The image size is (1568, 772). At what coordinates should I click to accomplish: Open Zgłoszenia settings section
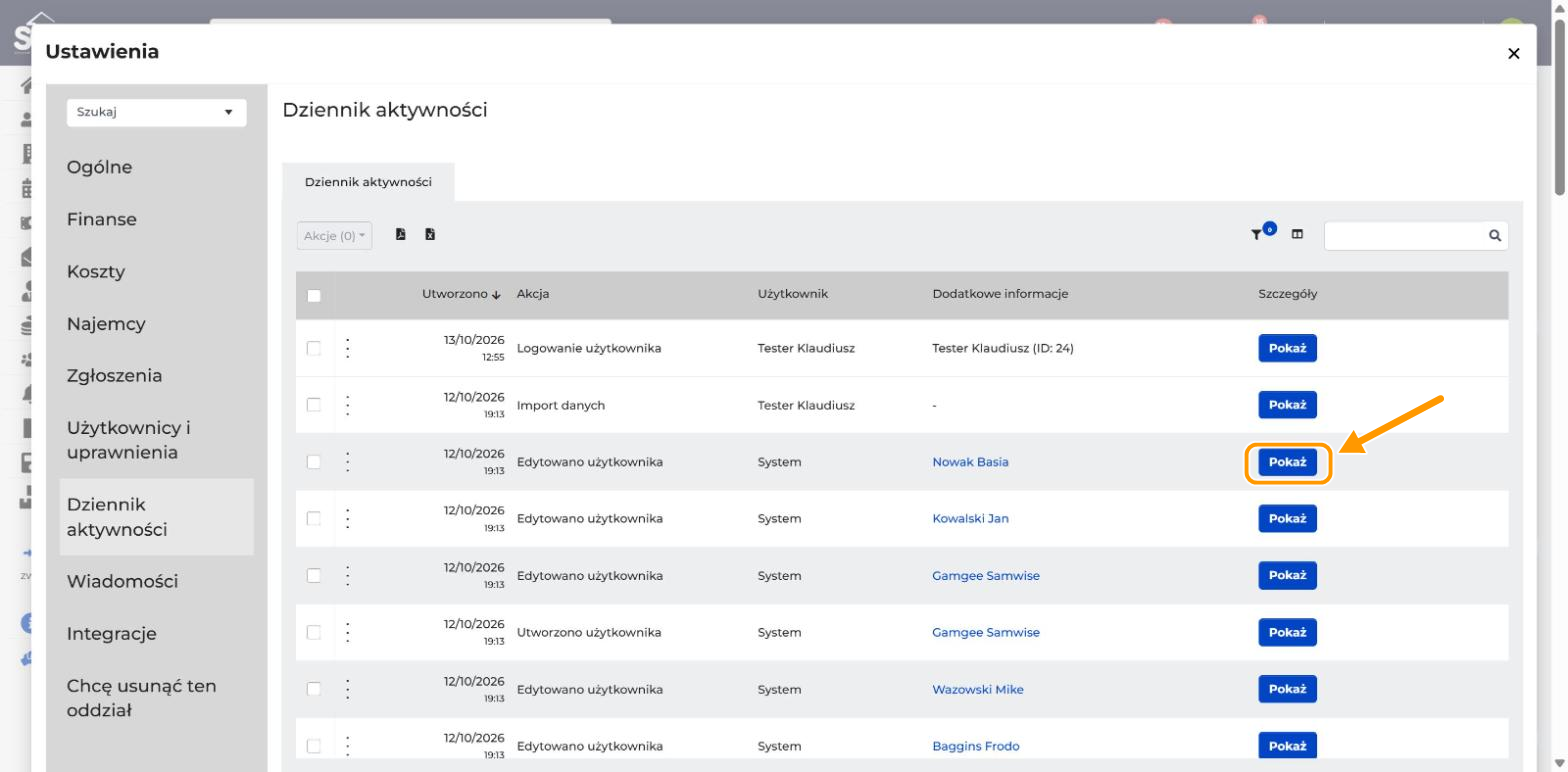tap(114, 376)
